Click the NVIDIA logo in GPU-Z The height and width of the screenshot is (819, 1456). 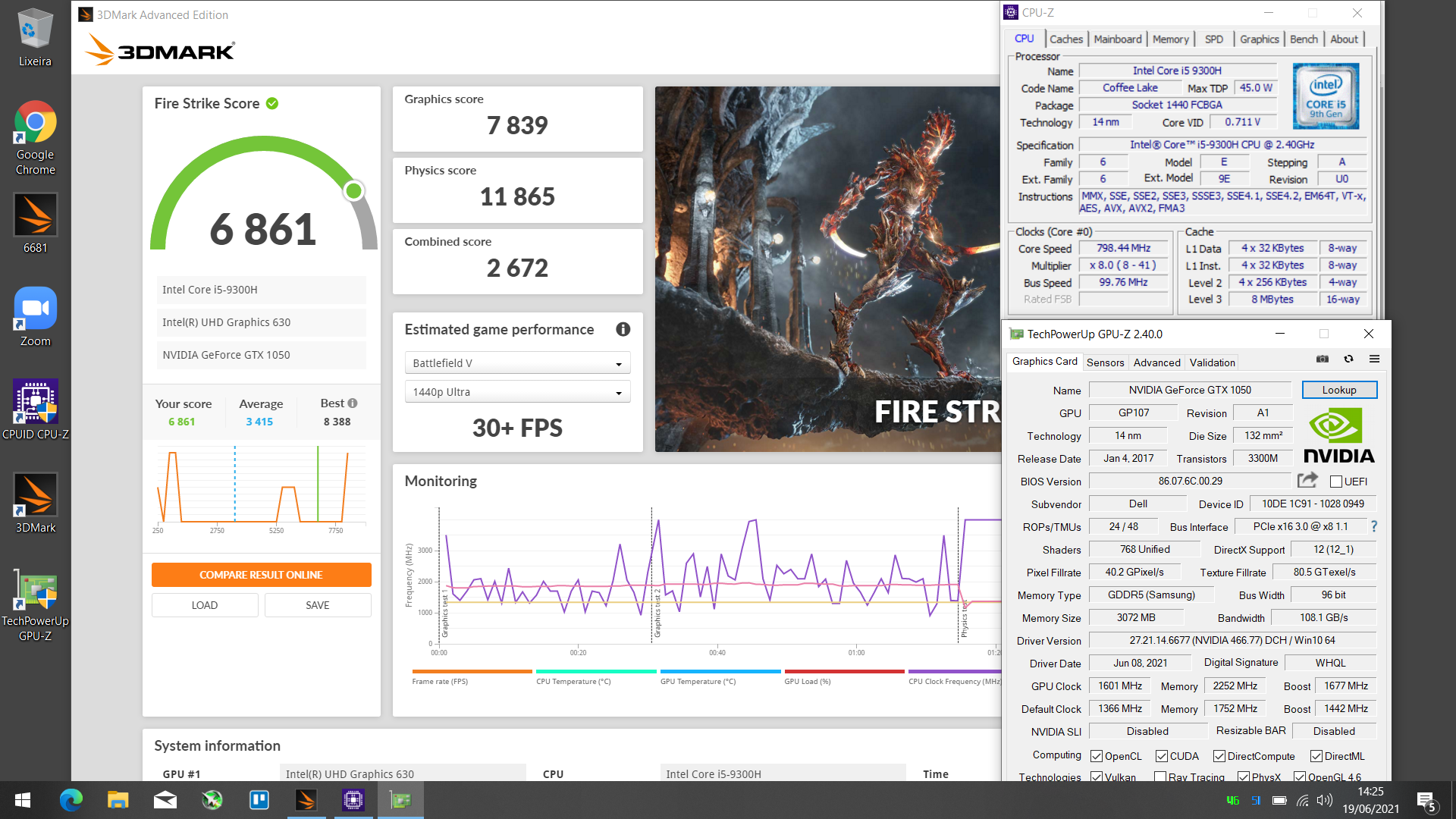coord(1338,435)
